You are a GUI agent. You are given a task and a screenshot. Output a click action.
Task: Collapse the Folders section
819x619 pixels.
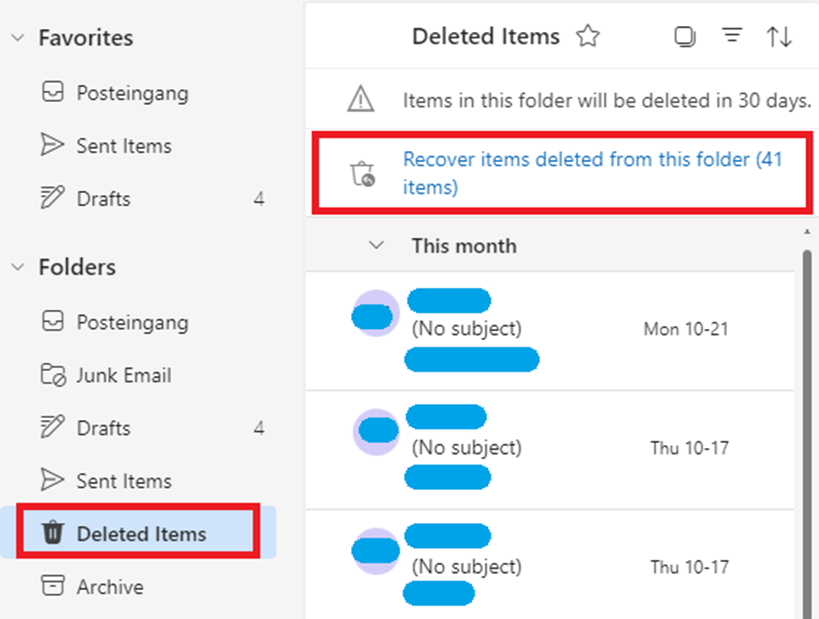[x=17, y=267]
